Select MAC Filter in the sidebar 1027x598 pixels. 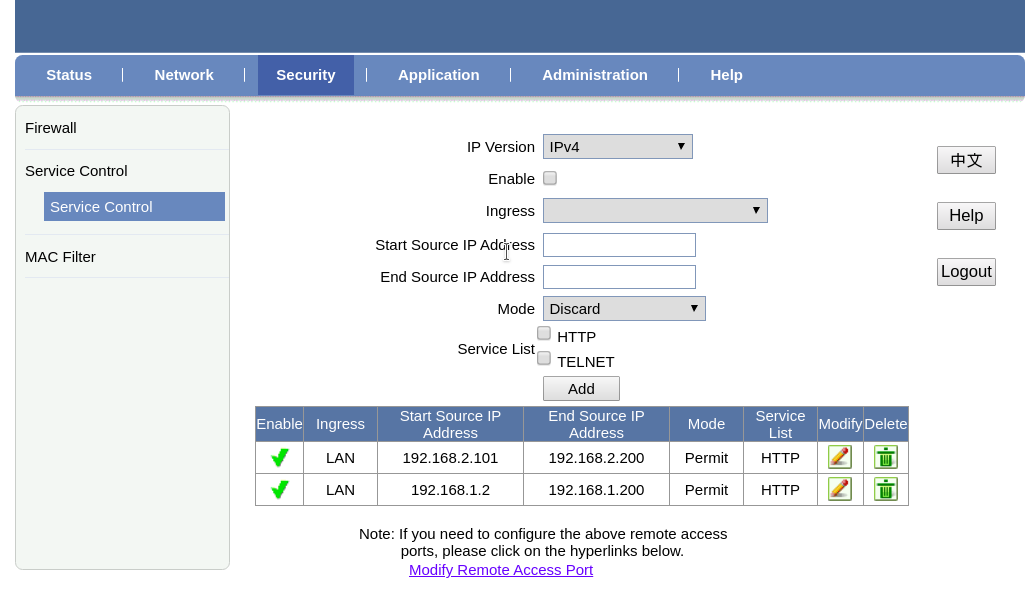click(x=60, y=257)
